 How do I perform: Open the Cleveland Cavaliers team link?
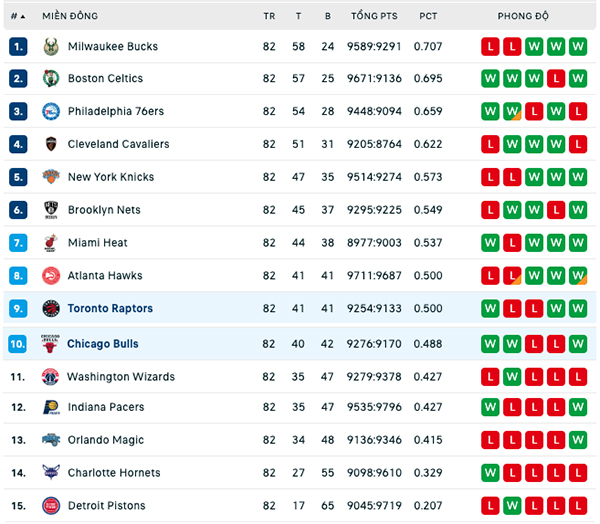(x=119, y=144)
